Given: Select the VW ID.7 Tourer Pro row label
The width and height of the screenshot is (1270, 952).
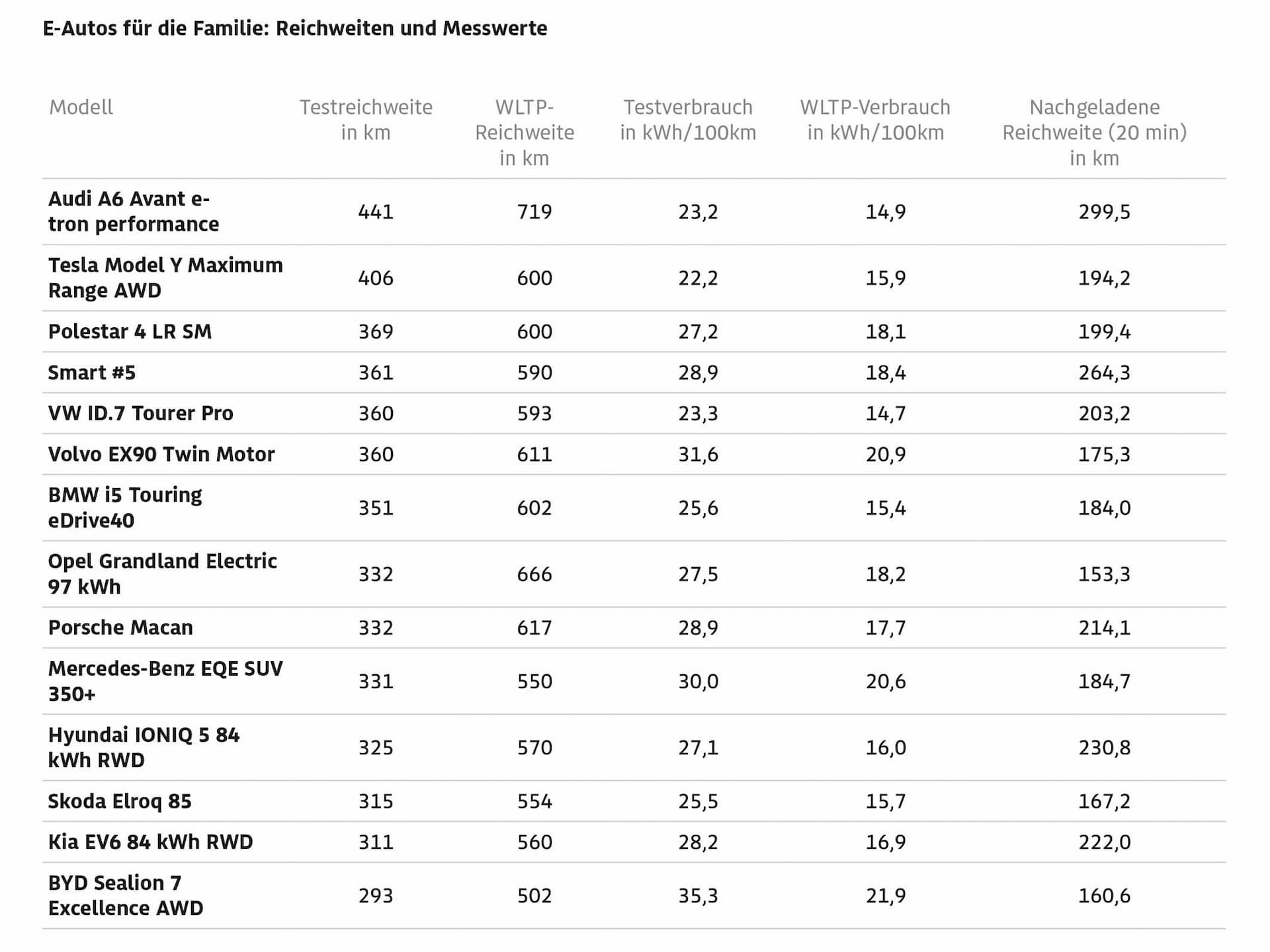Looking at the screenshot, I should click(x=141, y=413).
